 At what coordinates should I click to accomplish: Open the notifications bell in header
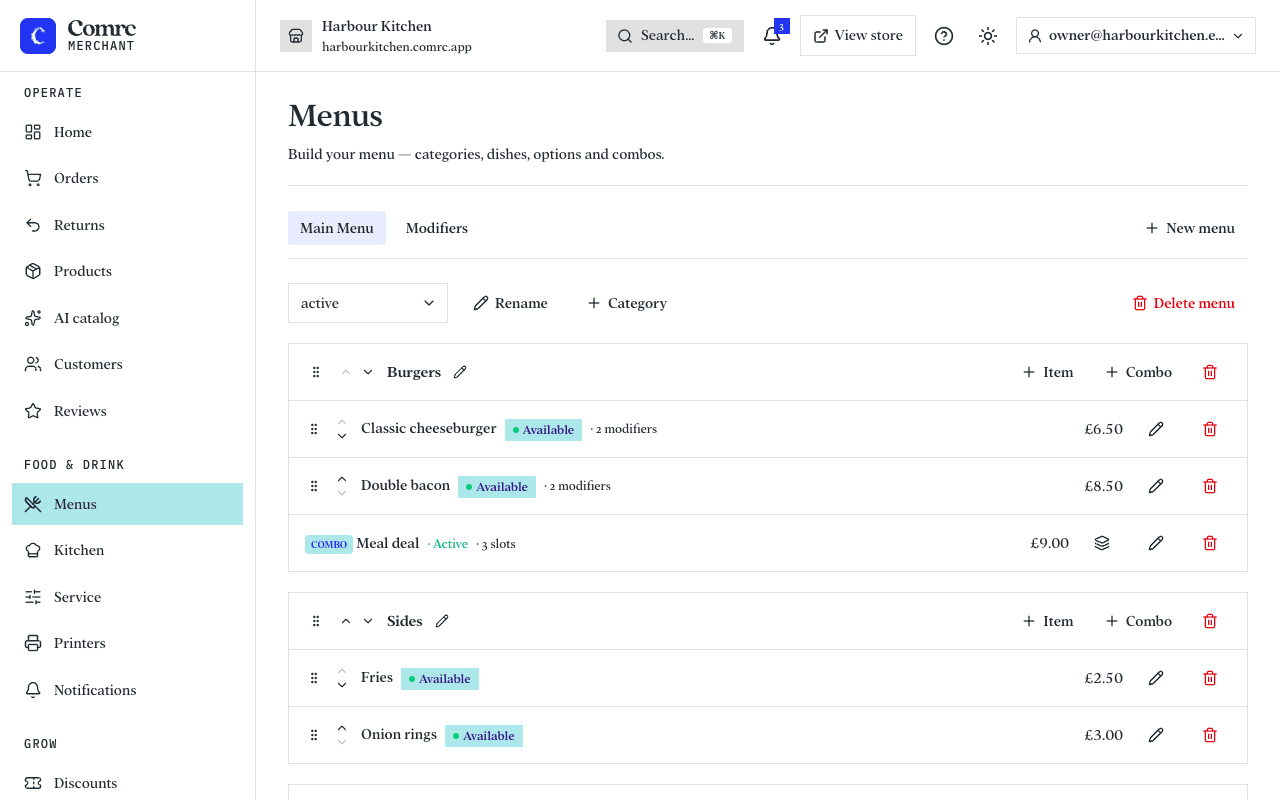pos(772,36)
